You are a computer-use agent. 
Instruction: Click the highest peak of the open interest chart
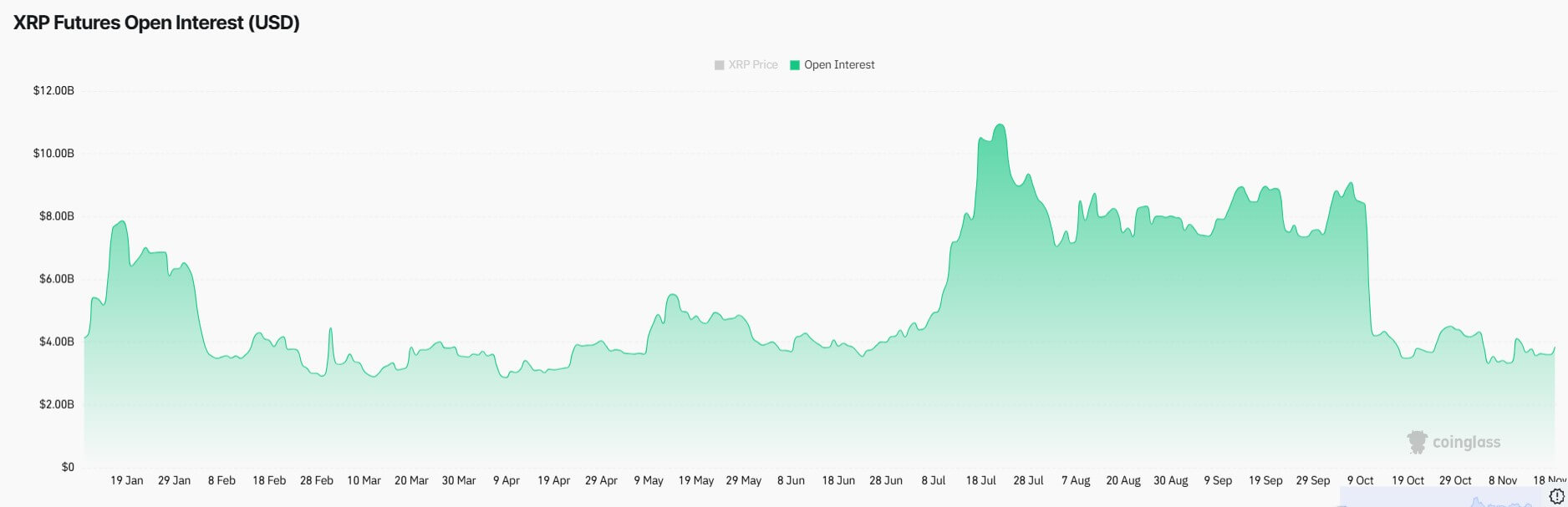(999, 125)
